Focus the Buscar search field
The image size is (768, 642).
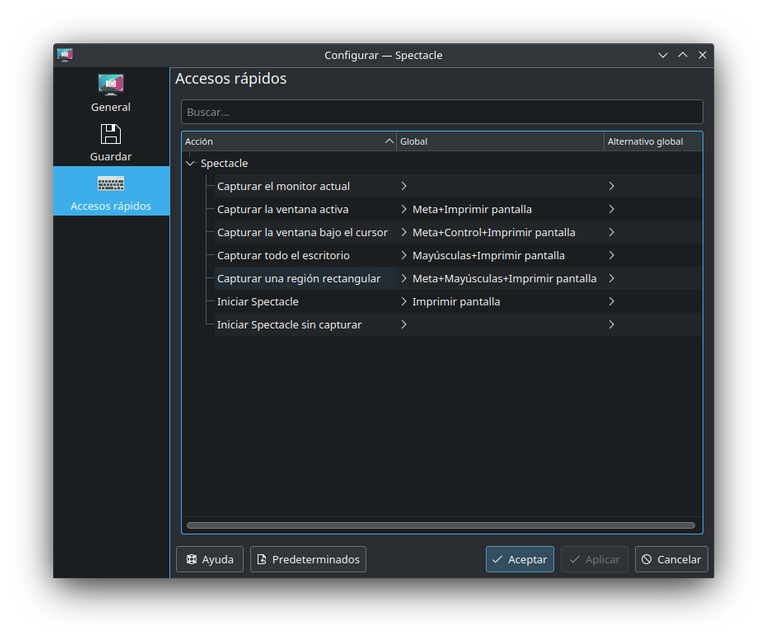click(442, 112)
